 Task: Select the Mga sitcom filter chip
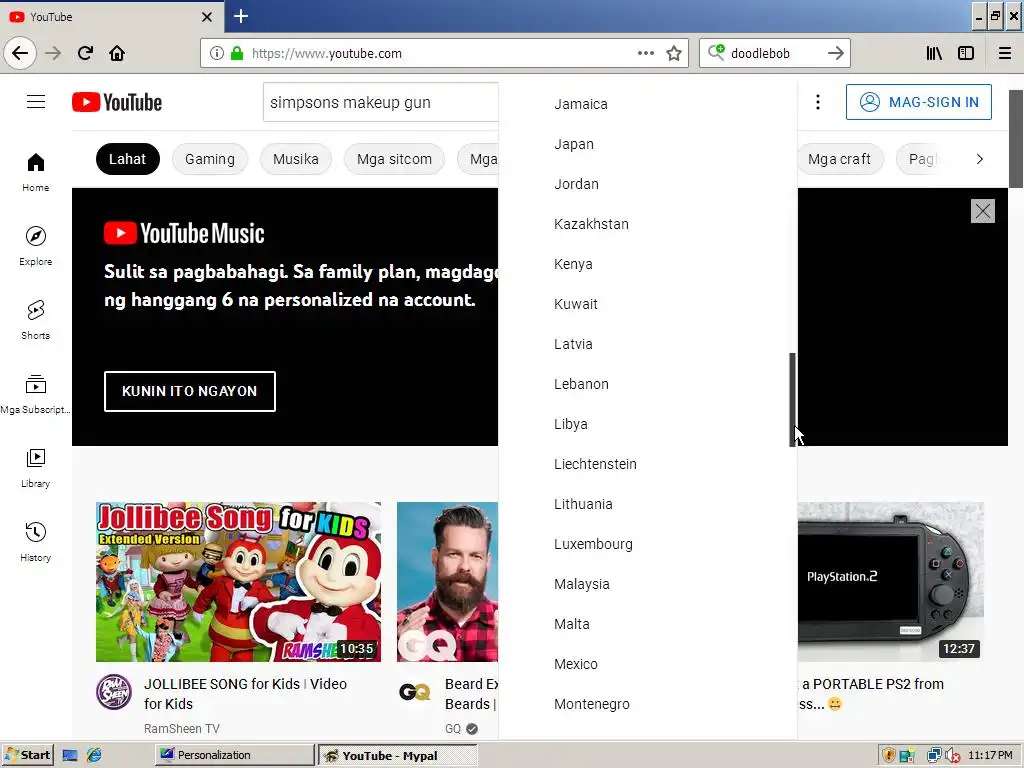point(394,159)
